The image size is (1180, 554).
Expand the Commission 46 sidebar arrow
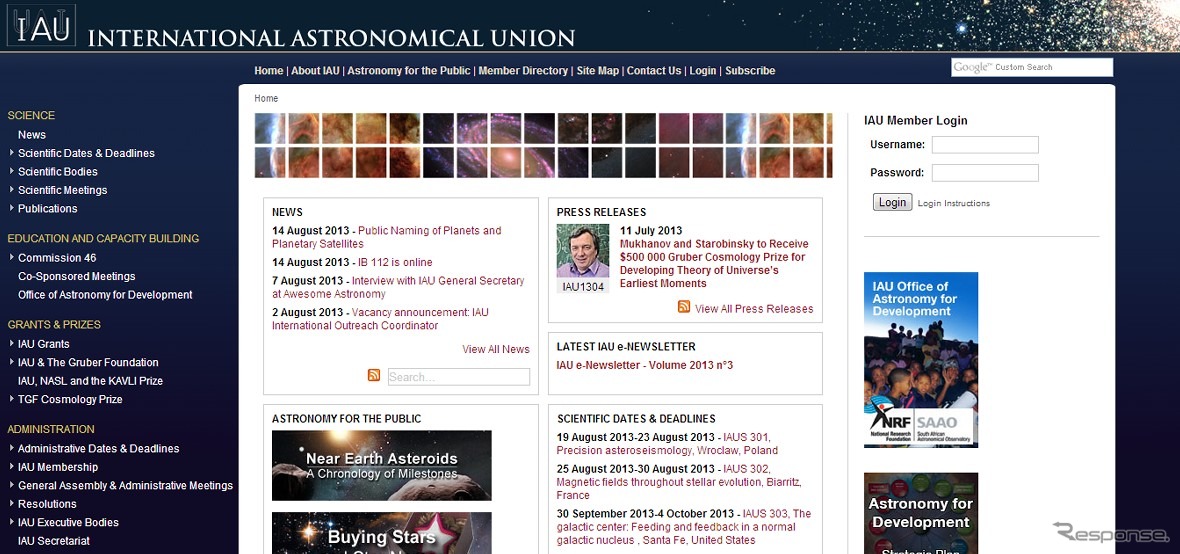click(12, 257)
